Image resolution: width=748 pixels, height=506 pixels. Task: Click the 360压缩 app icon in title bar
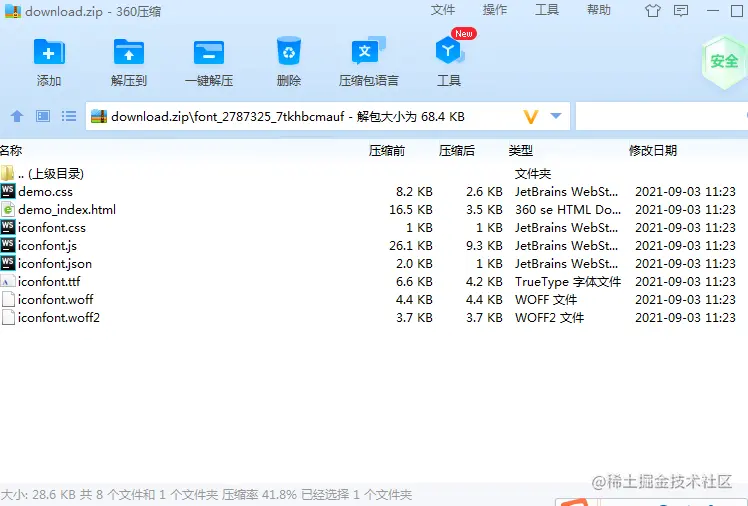point(13,11)
